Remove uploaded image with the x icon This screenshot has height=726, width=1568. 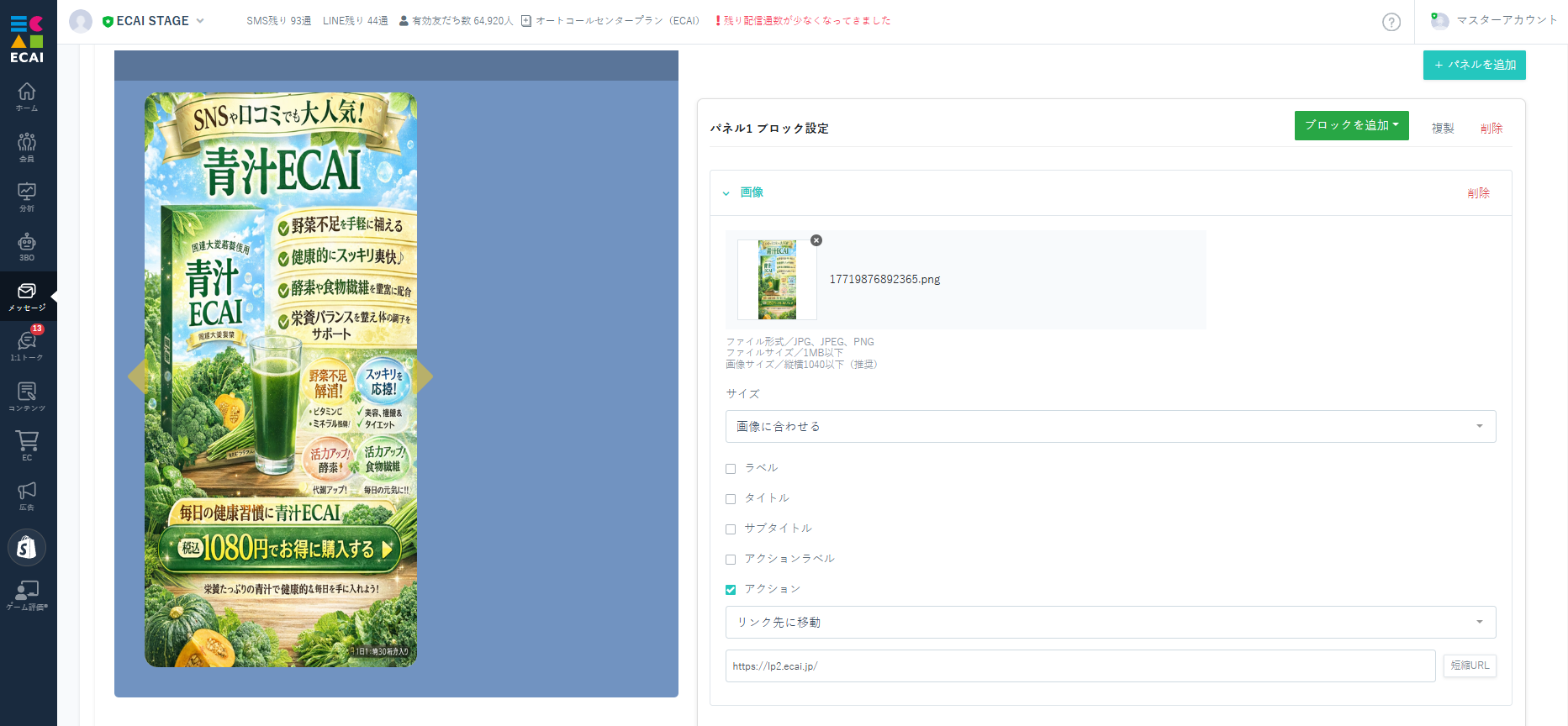coord(816,240)
